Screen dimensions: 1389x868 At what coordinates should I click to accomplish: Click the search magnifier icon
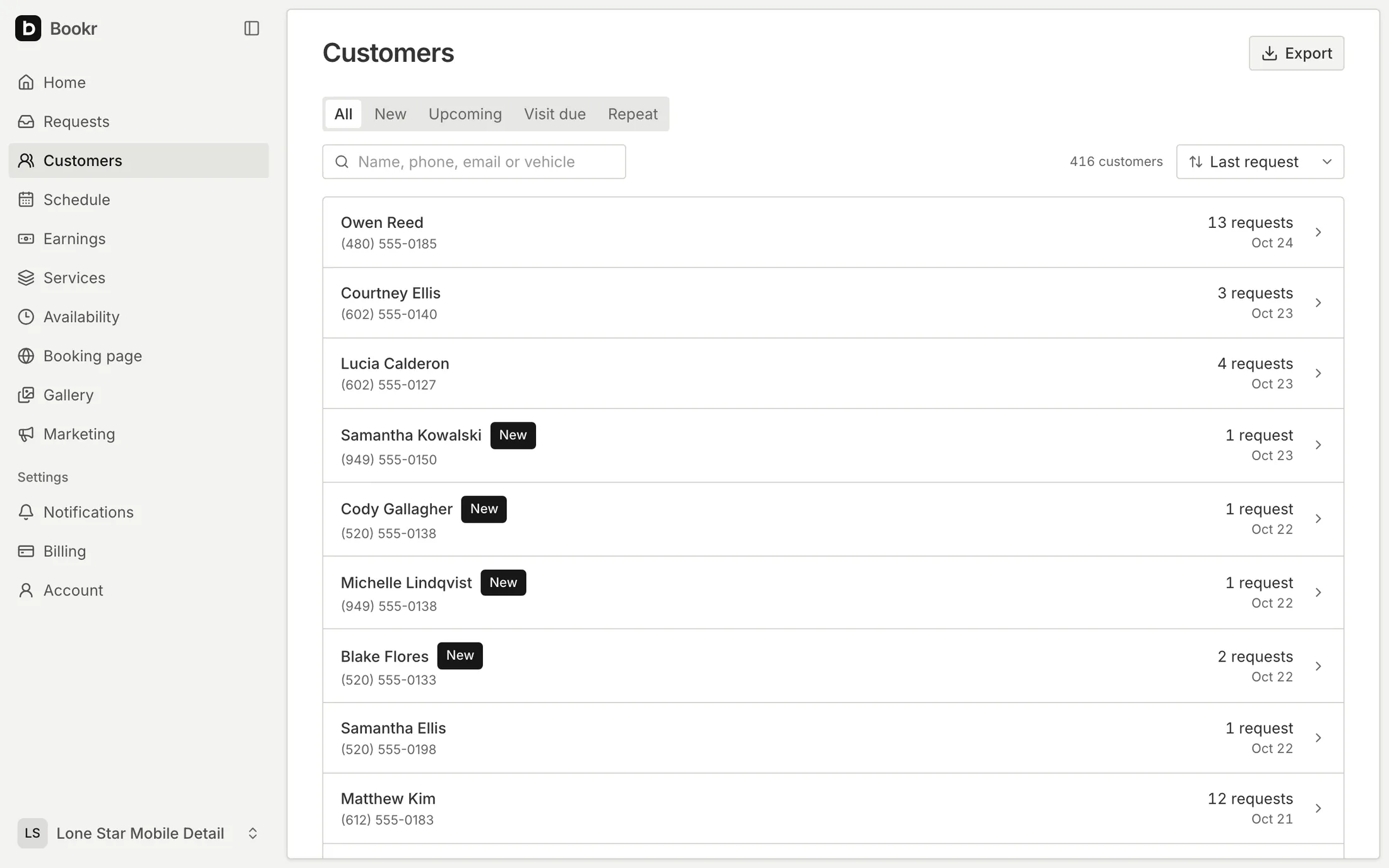point(342,162)
